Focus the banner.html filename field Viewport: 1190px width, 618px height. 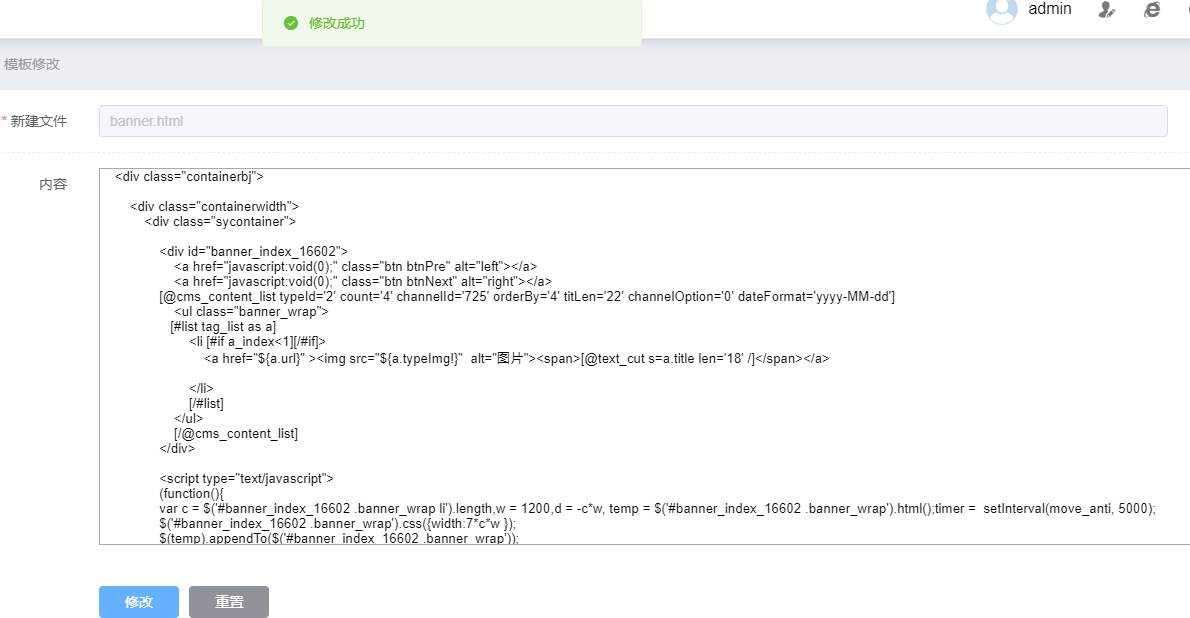point(632,121)
